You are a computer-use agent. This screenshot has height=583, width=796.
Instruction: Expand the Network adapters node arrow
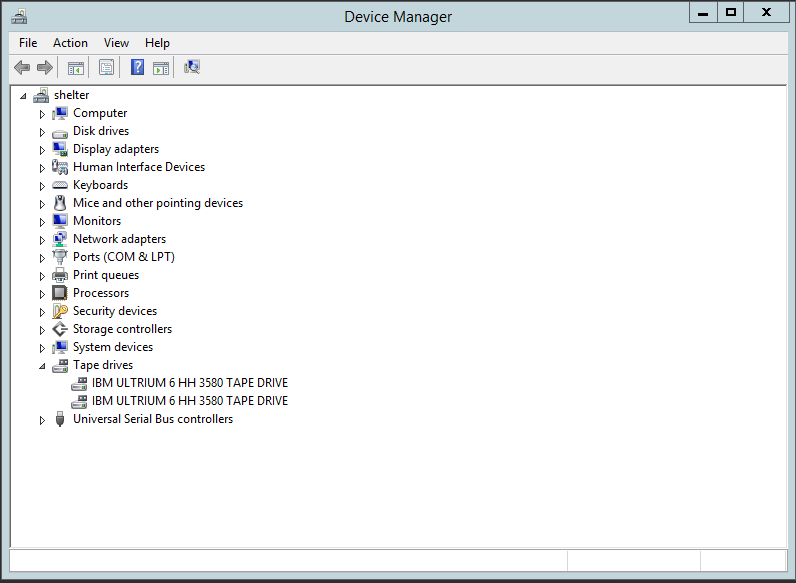(x=42, y=240)
